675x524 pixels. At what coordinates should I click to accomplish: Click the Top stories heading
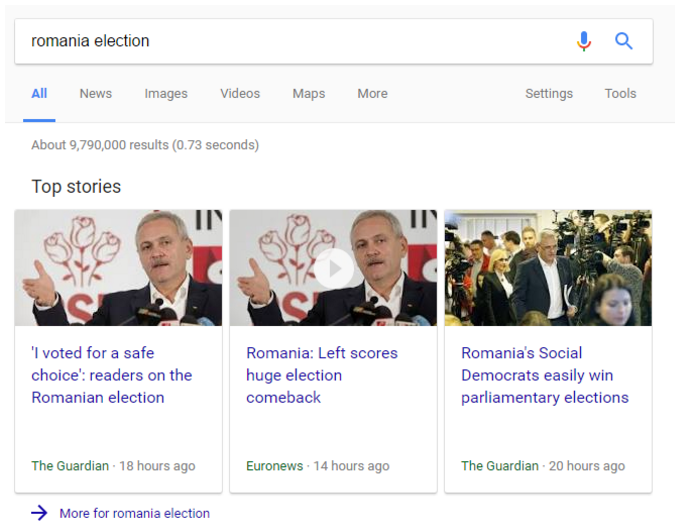(76, 186)
